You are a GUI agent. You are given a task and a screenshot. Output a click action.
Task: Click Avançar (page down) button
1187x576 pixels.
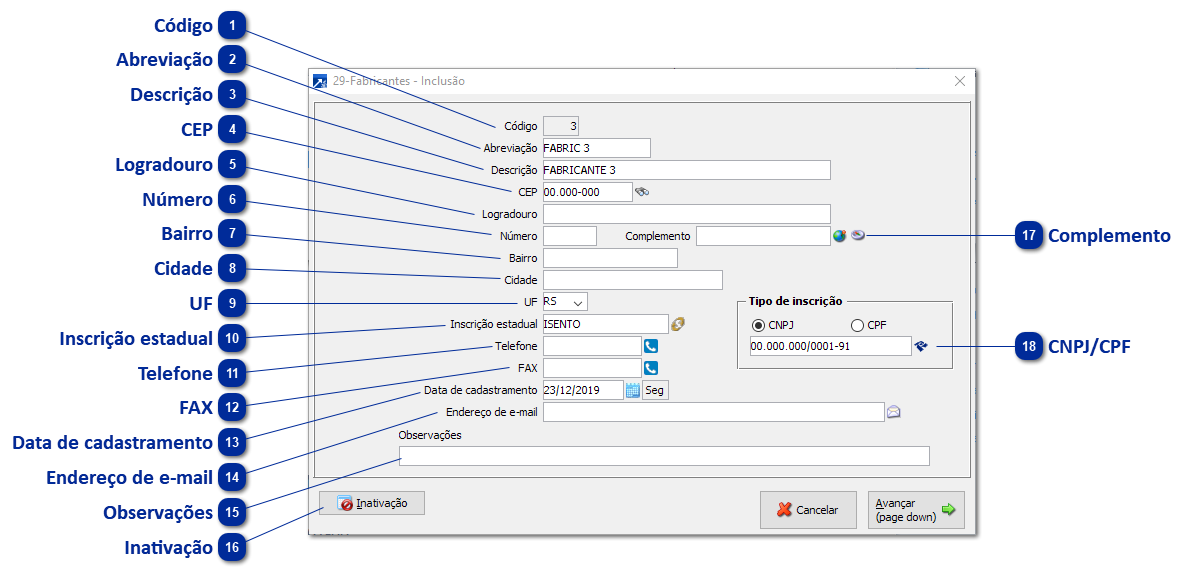click(x=916, y=510)
